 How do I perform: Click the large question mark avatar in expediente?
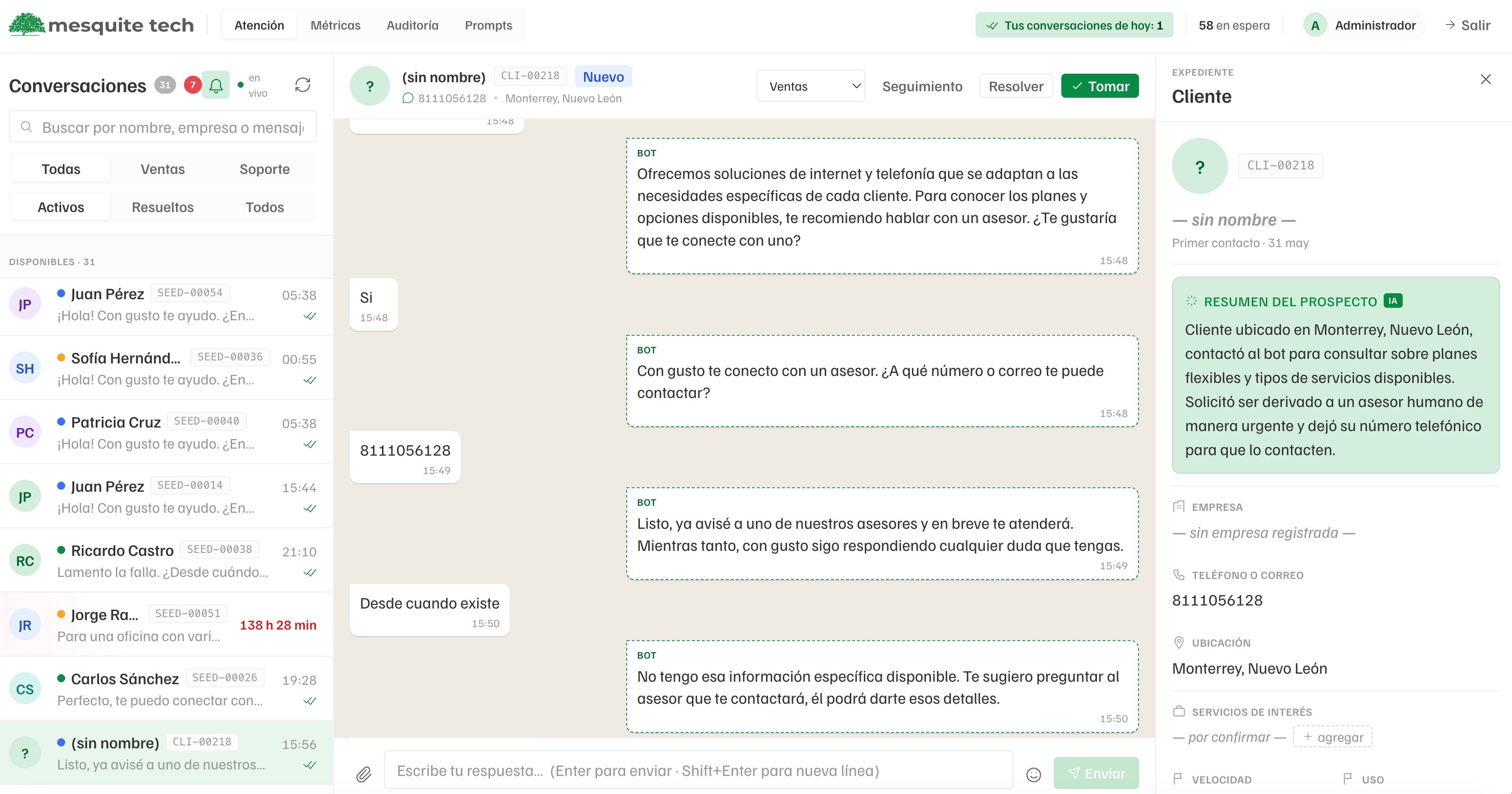tap(1200, 166)
